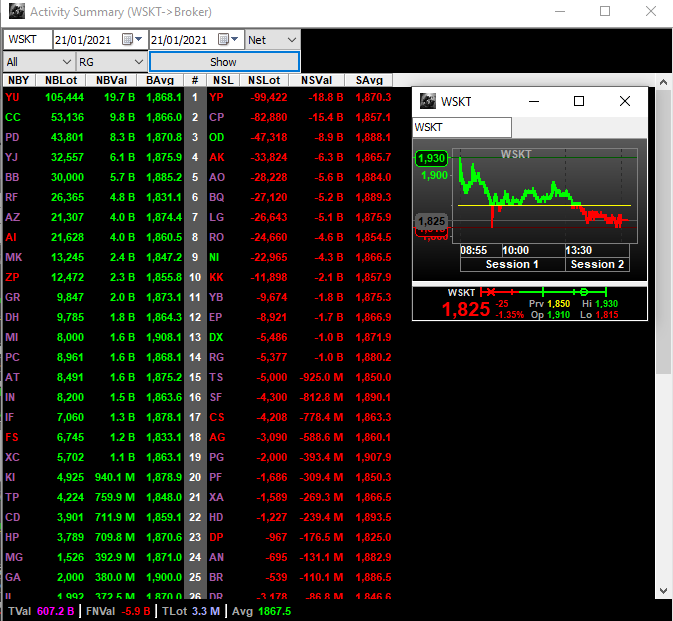This screenshot has height=621, width=673.
Task: Click the Show button
Action: pyautogui.click(x=224, y=62)
